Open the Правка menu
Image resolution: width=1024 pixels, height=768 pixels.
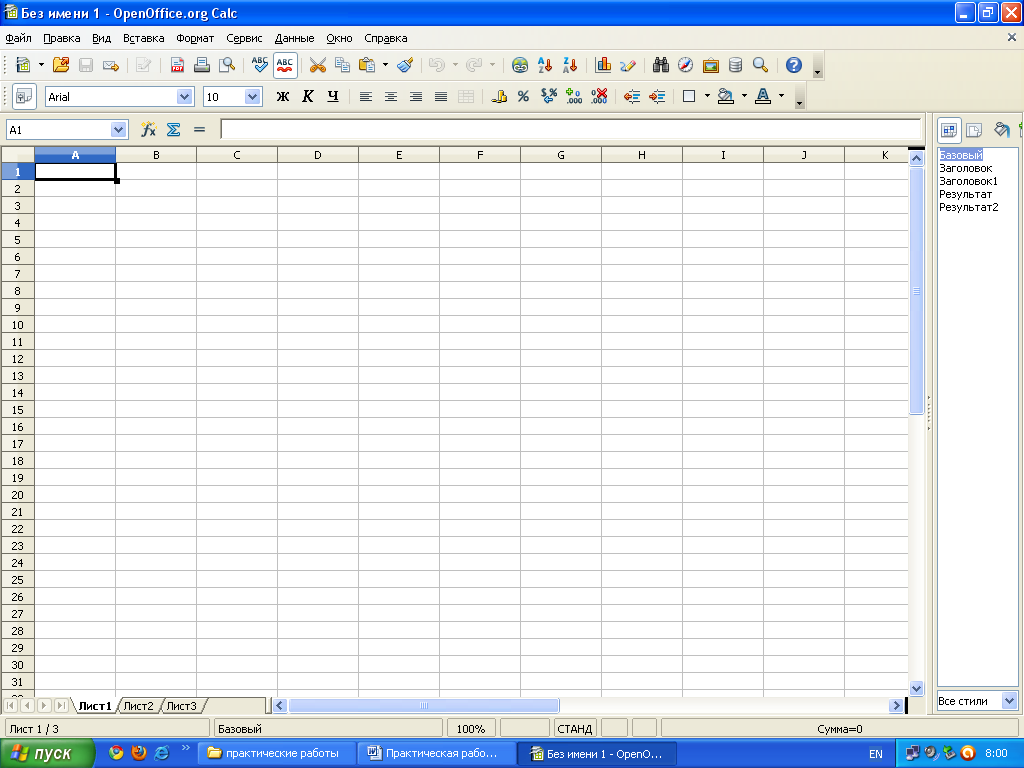point(61,38)
